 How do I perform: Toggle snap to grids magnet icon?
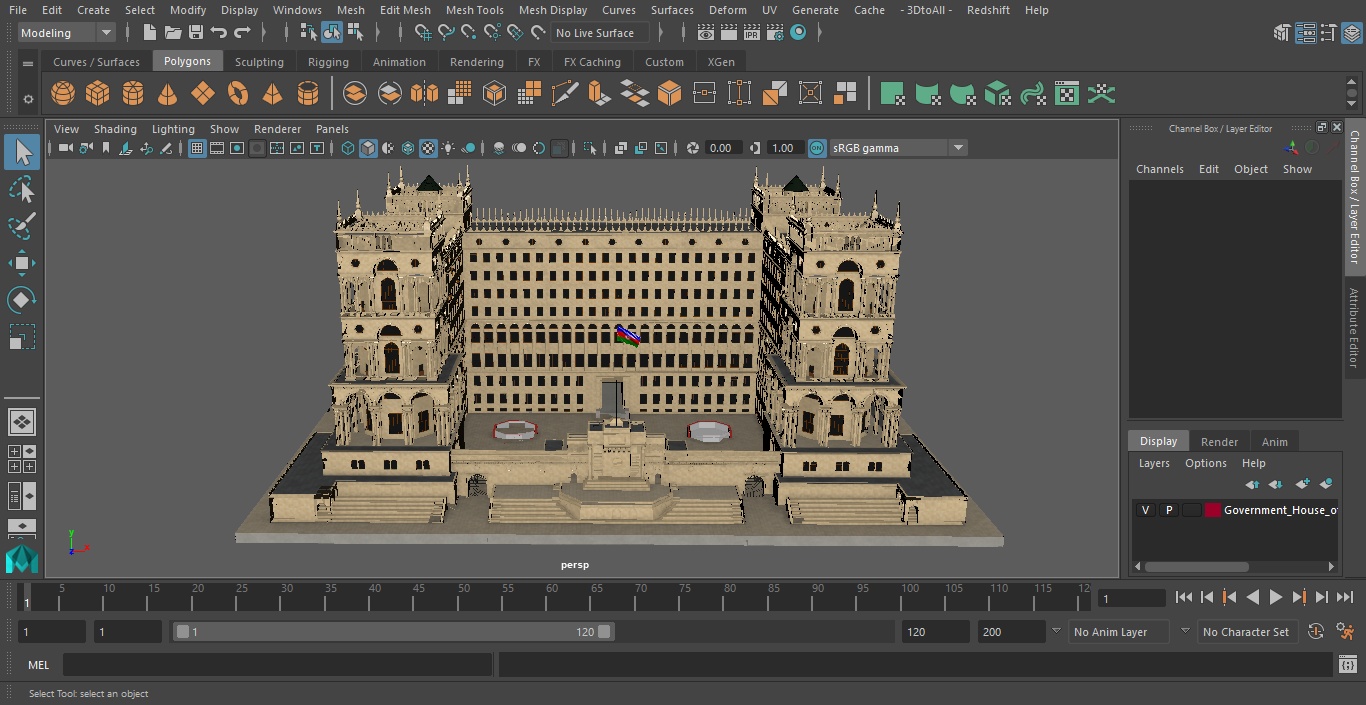(423, 33)
